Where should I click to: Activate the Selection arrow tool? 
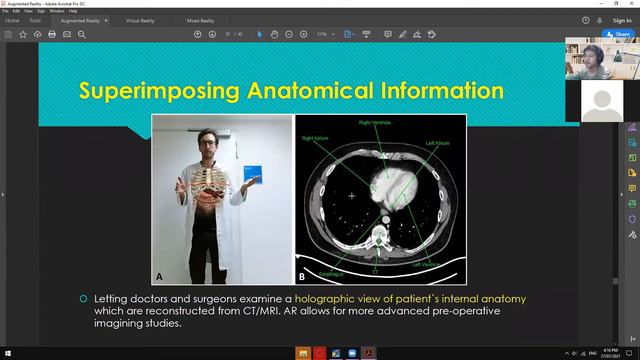[x=260, y=35]
